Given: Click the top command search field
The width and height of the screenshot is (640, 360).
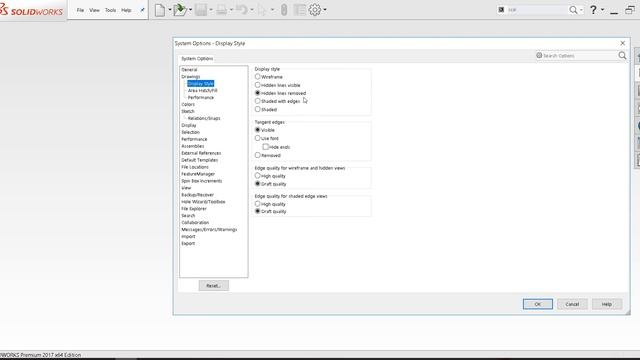Looking at the screenshot, I should (x=537, y=10).
